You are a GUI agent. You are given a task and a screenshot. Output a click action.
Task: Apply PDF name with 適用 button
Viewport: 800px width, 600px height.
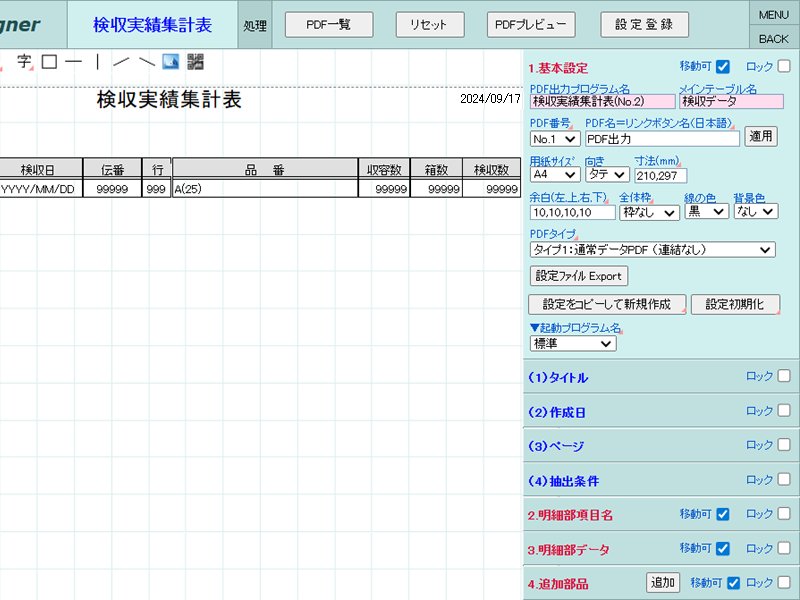(x=761, y=137)
